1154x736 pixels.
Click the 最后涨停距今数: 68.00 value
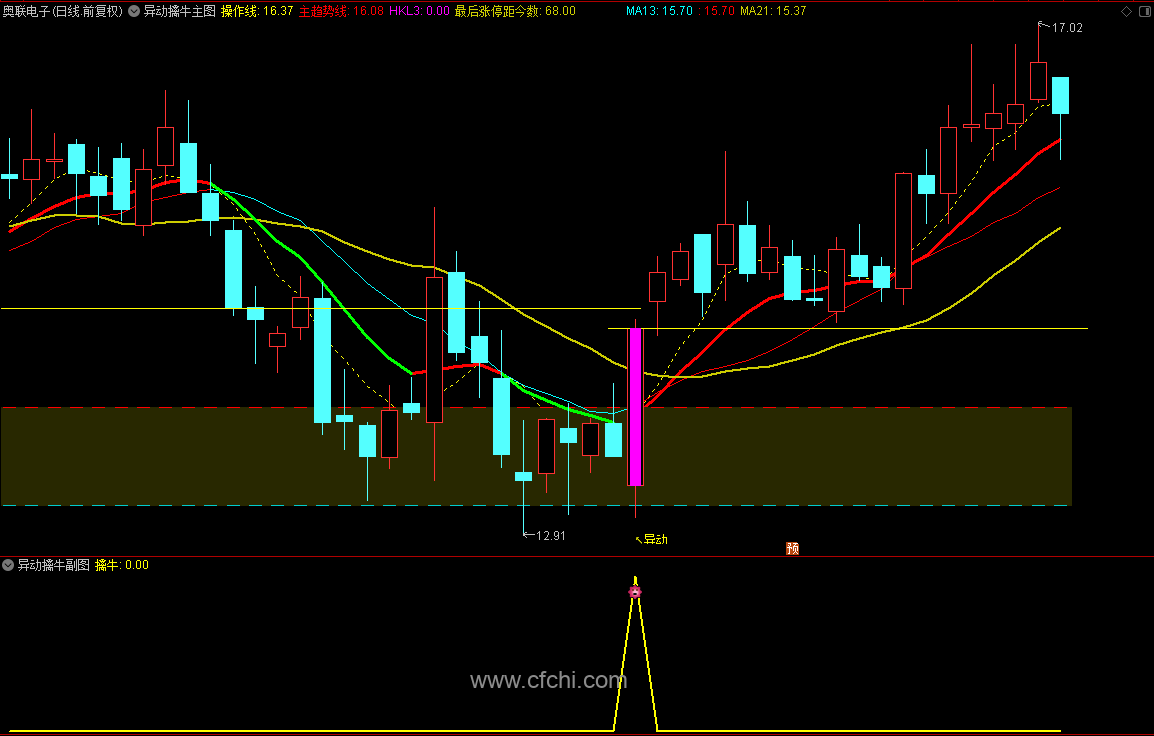click(515, 11)
